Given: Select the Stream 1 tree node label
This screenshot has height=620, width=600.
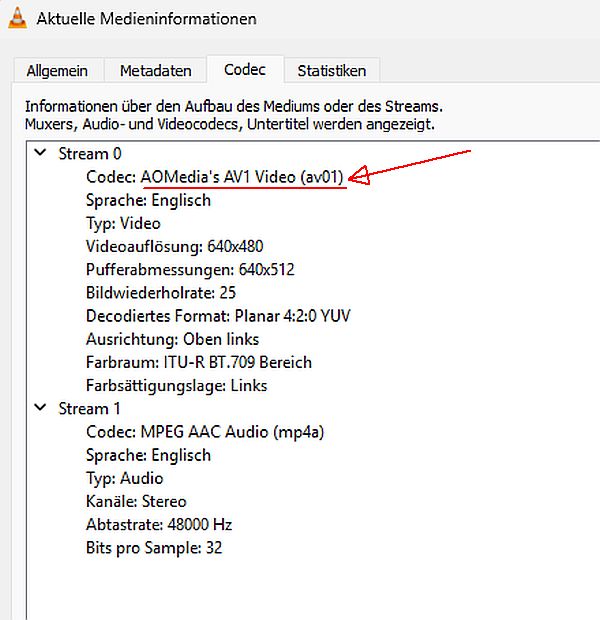Looking at the screenshot, I should (x=89, y=409).
